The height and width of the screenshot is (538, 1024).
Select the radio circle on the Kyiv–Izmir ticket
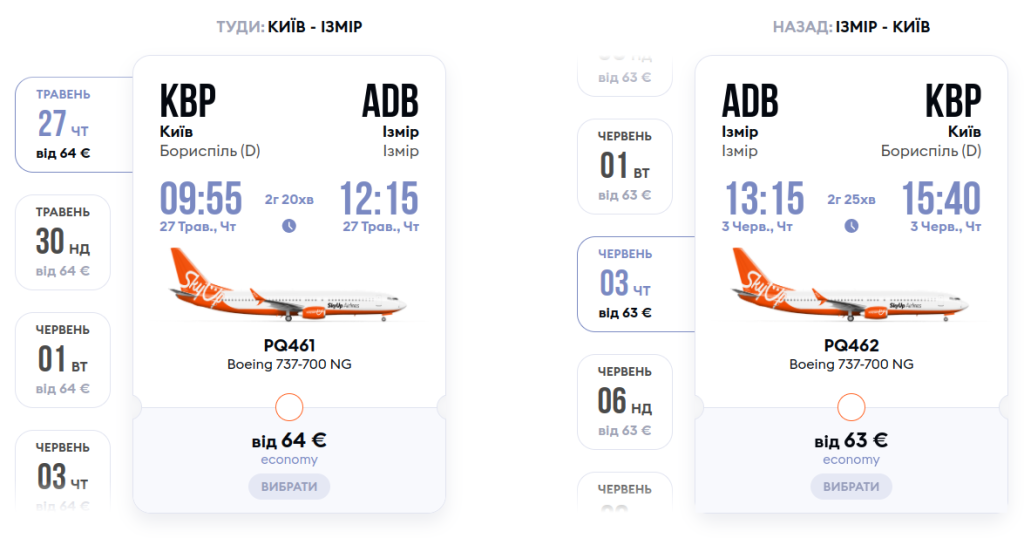point(289,407)
